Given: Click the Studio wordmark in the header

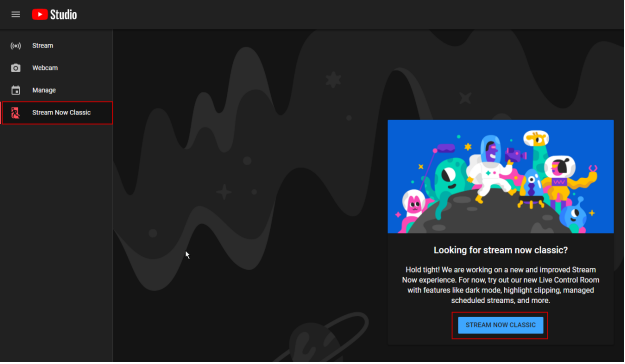Looking at the screenshot, I should click(x=63, y=15).
